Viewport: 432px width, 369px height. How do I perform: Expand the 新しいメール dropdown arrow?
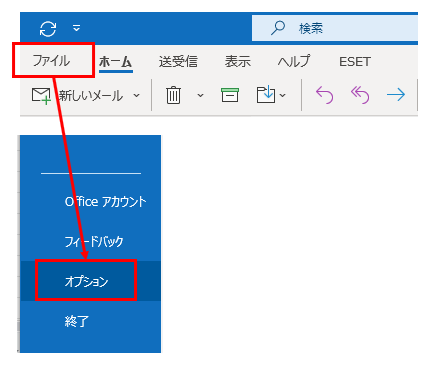[136, 96]
